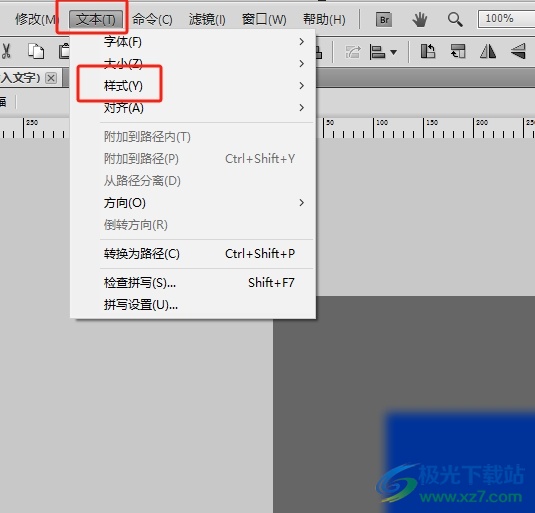Open the 帮助(H) menu
Screen dimensions: 535x513
click(324, 19)
